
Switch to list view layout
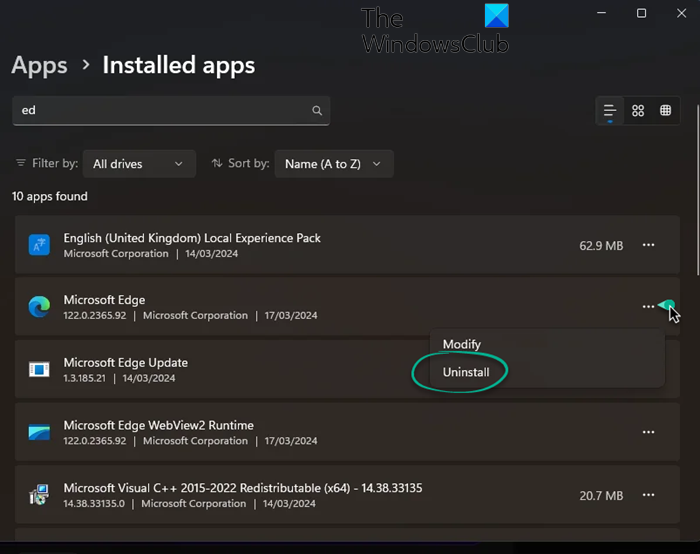[610, 110]
